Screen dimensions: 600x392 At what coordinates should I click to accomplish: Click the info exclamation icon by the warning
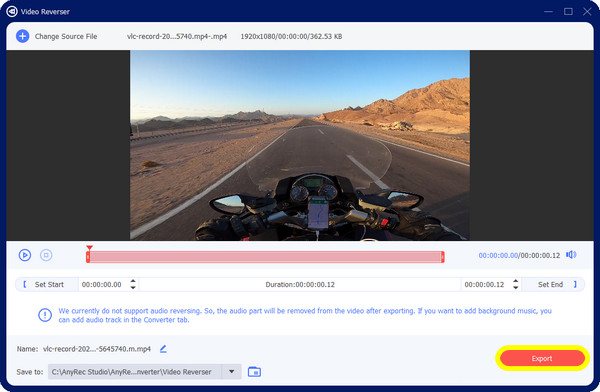[45, 315]
